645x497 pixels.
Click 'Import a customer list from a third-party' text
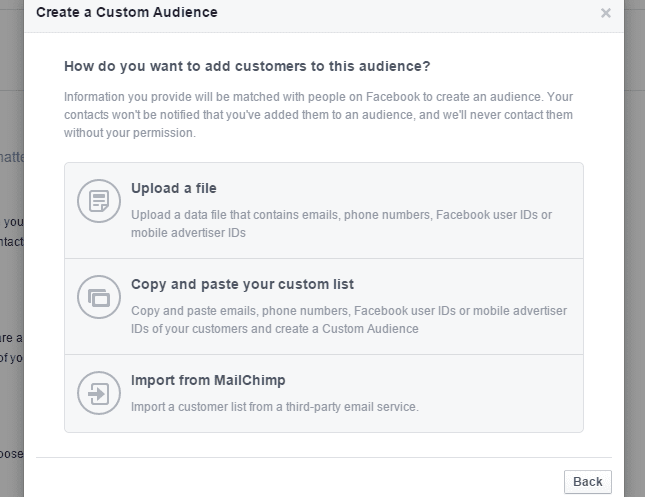(275, 407)
